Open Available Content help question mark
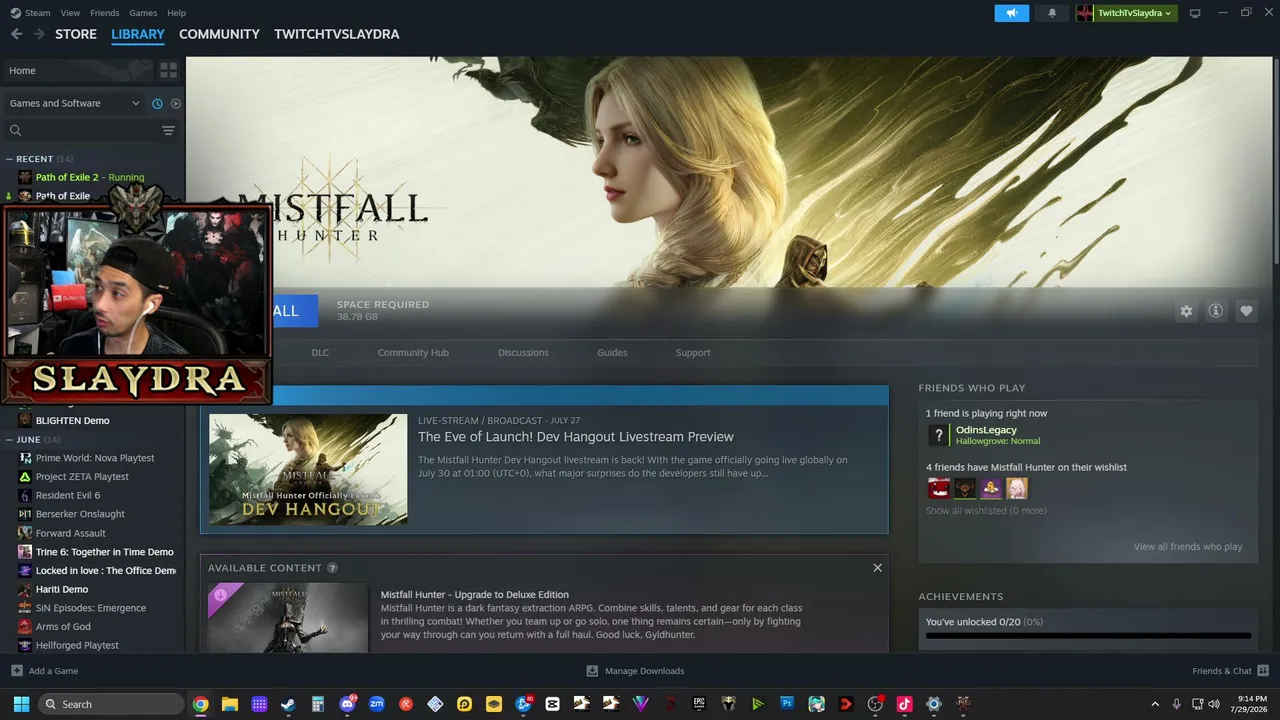 [x=332, y=568]
